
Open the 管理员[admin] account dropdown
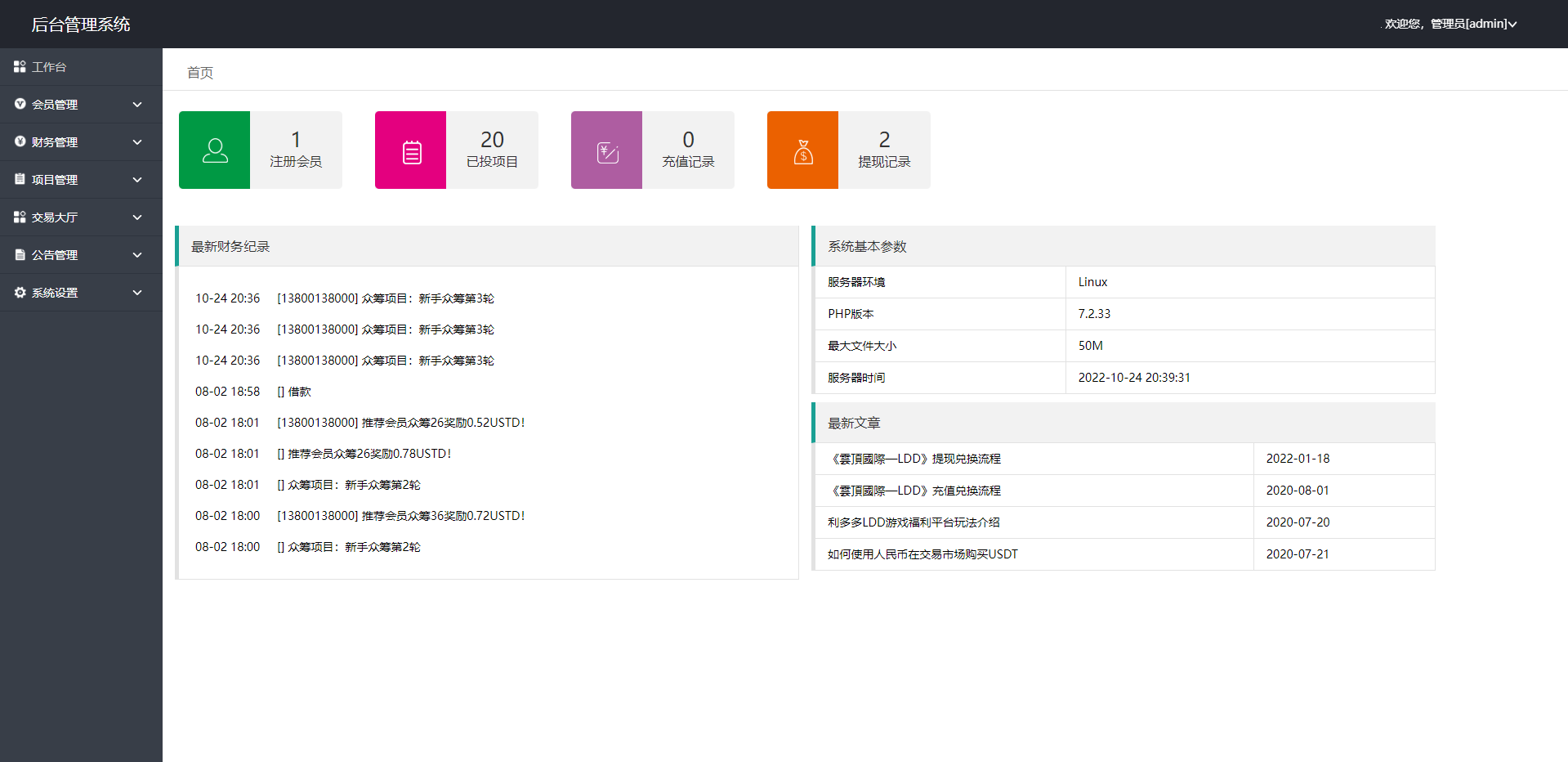(1450, 24)
